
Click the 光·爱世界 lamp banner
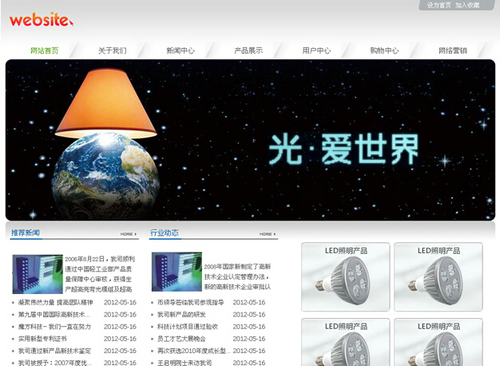pyautogui.click(x=250, y=140)
